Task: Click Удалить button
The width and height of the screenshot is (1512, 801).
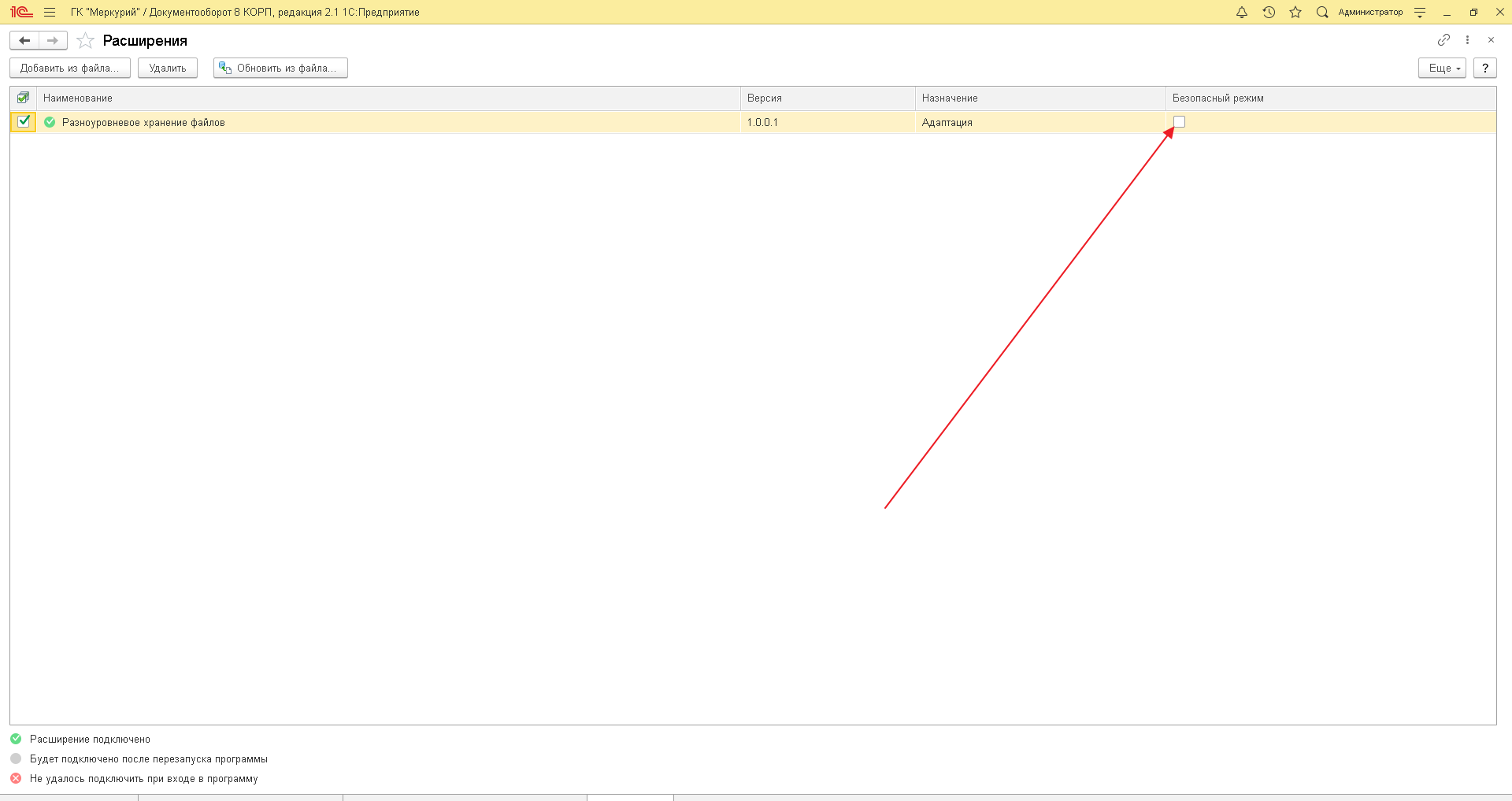Action: pyautogui.click(x=168, y=68)
